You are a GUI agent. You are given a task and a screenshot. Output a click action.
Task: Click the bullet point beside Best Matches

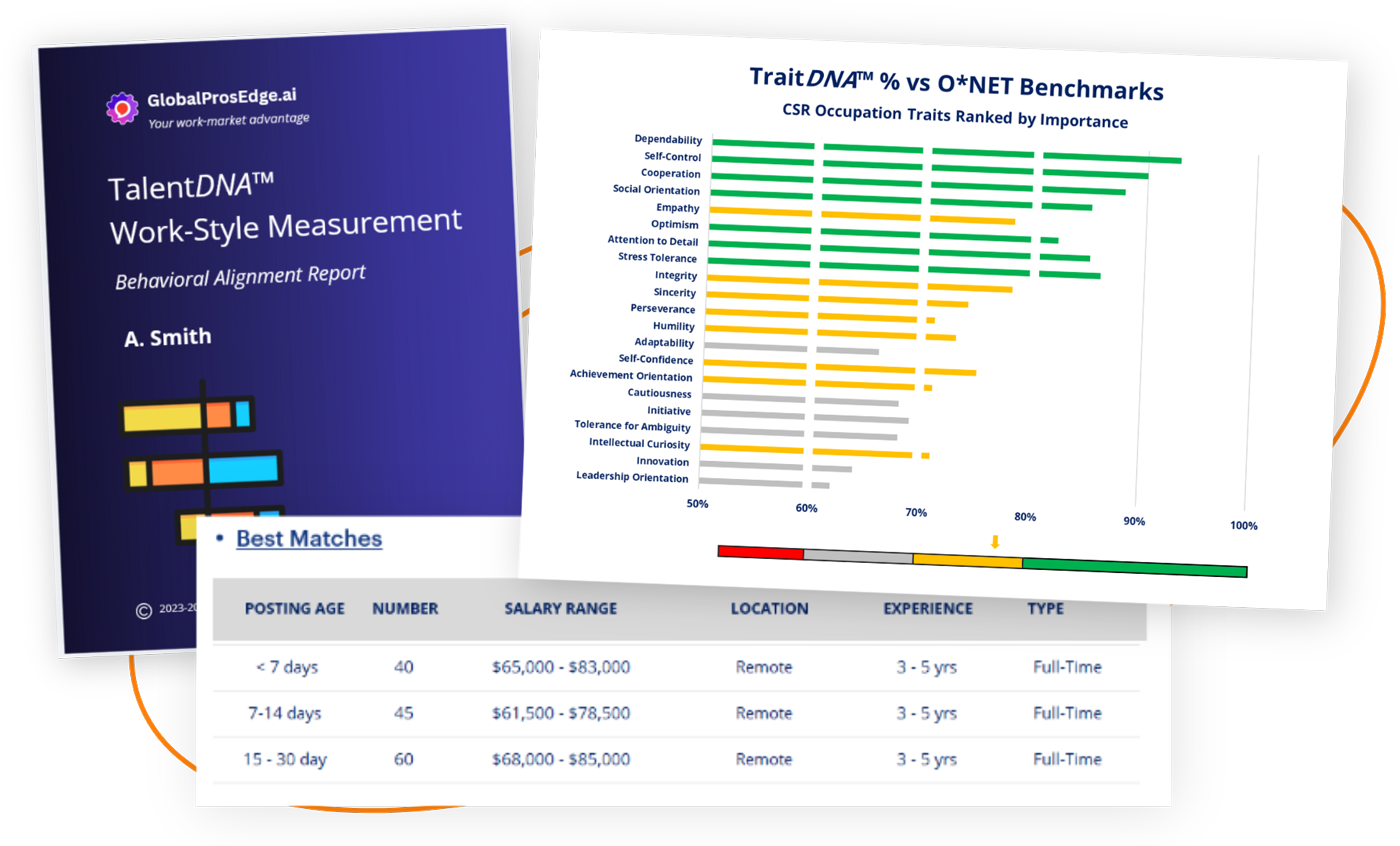218,539
